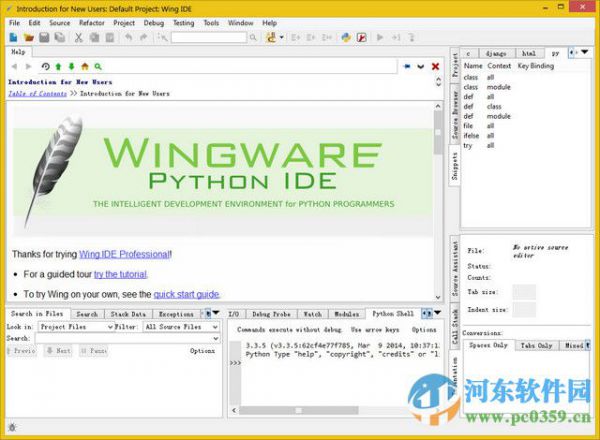The width and height of the screenshot is (600, 440).
Task: Click the Next search button
Action: click(58, 350)
